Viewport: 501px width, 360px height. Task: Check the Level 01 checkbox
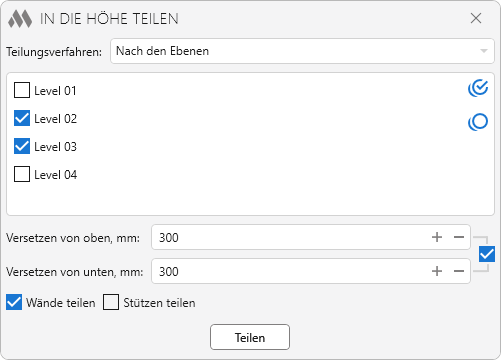coord(22,90)
